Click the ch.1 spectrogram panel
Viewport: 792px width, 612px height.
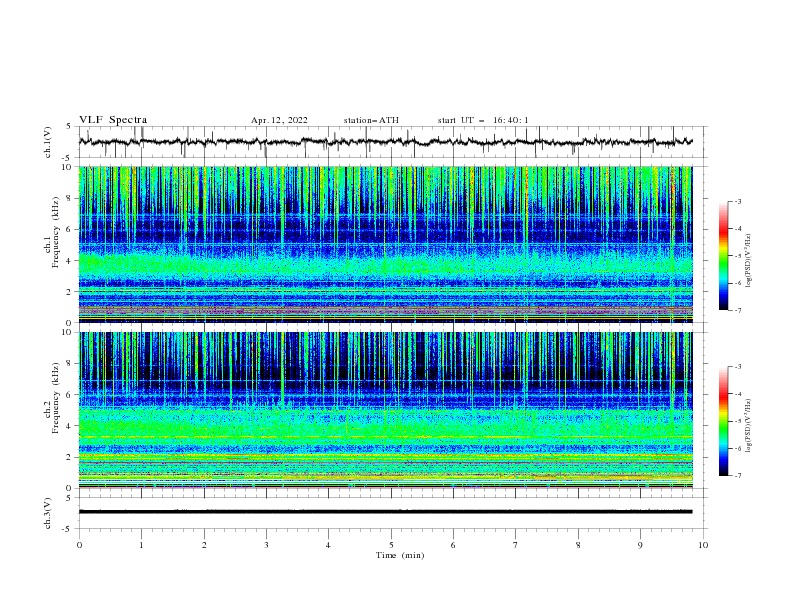coord(386,244)
